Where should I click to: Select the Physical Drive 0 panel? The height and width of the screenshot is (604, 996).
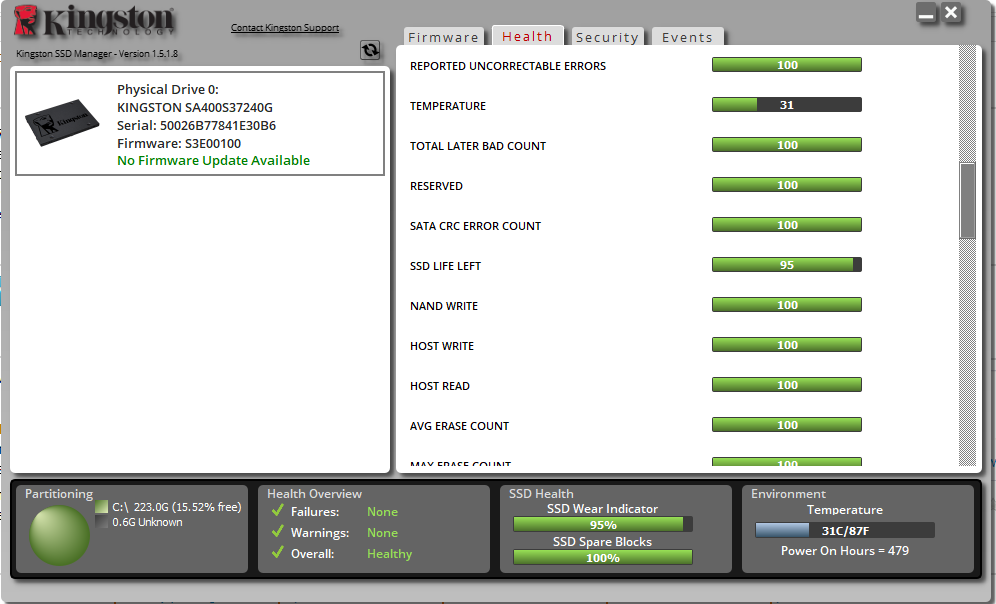point(199,123)
